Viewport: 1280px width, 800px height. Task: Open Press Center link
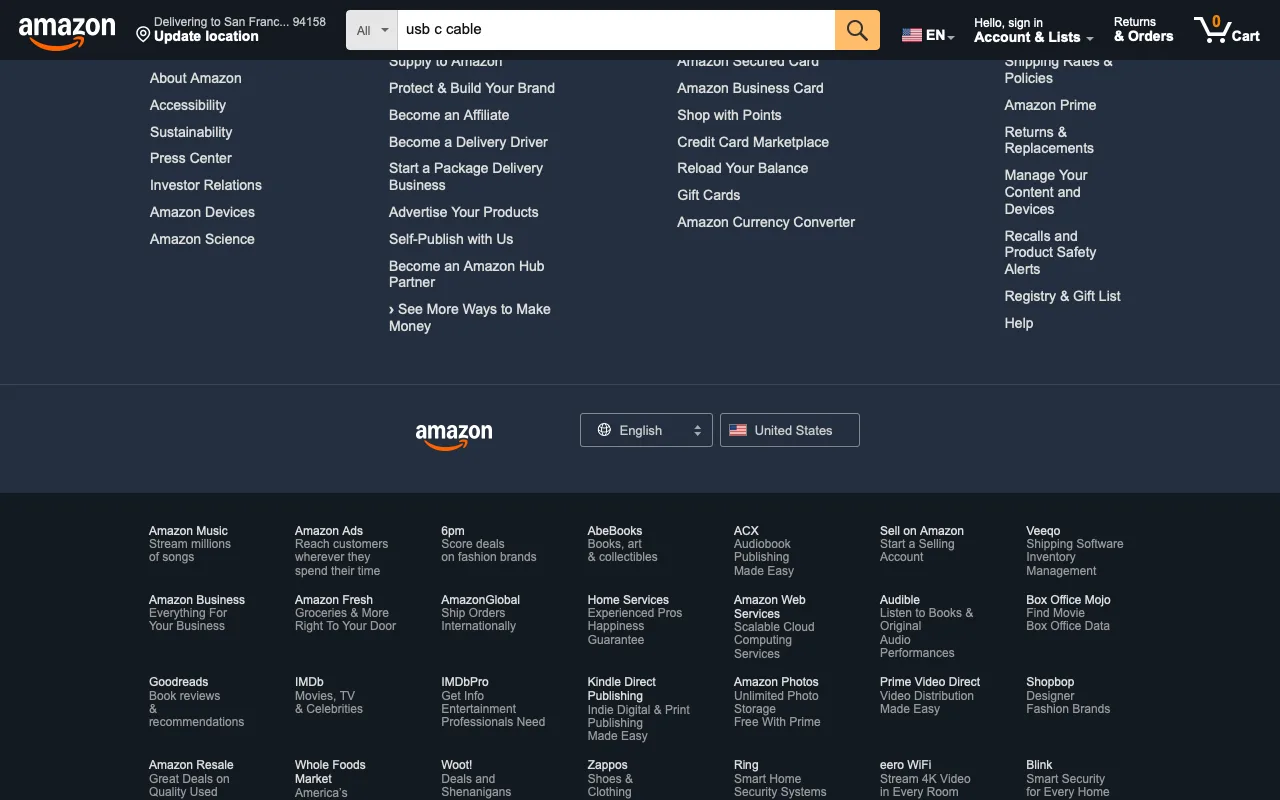190,158
